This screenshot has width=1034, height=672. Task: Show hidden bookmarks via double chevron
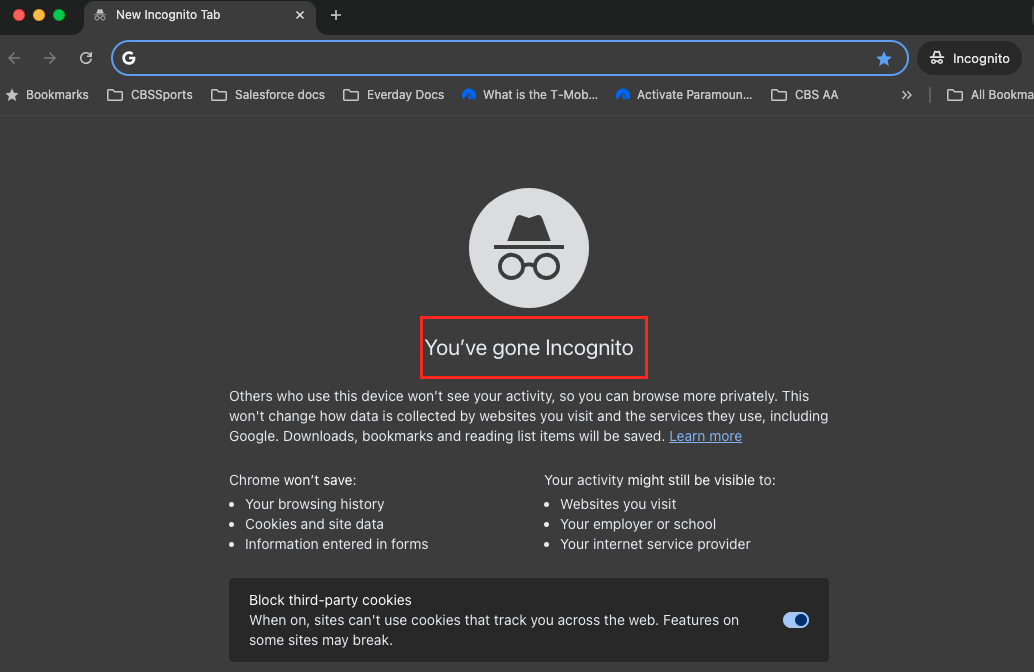[x=907, y=95]
